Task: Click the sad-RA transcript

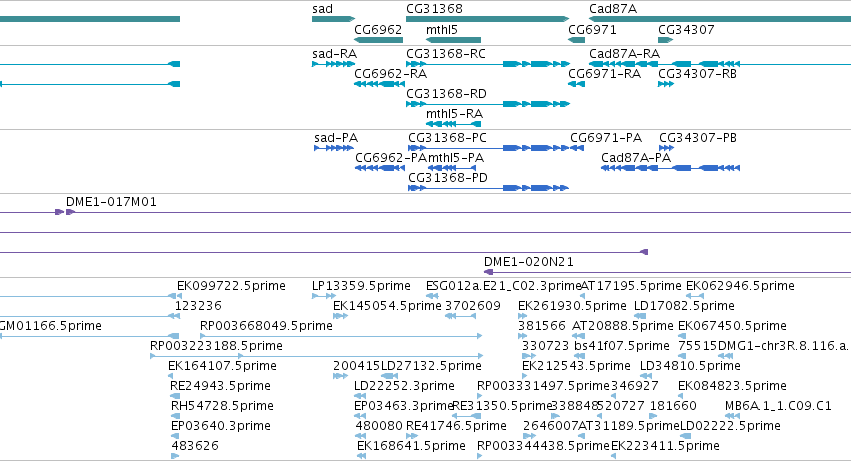Action: tap(333, 64)
